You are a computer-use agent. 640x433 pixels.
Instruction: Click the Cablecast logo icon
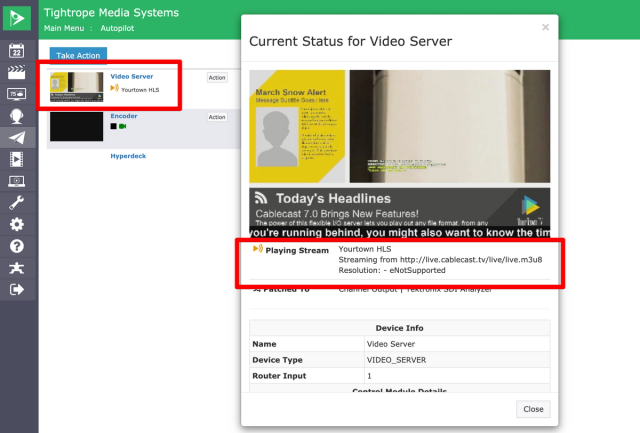point(17,18)
